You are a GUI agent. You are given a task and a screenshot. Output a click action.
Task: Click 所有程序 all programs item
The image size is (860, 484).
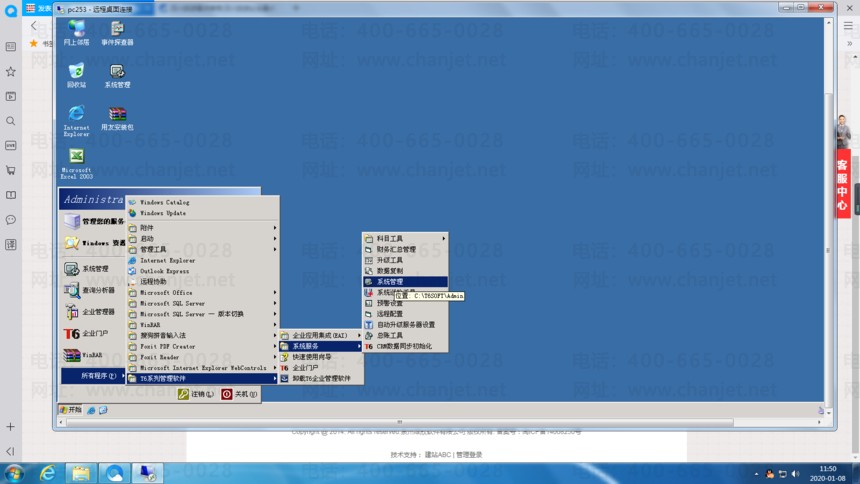click(93, 376)
